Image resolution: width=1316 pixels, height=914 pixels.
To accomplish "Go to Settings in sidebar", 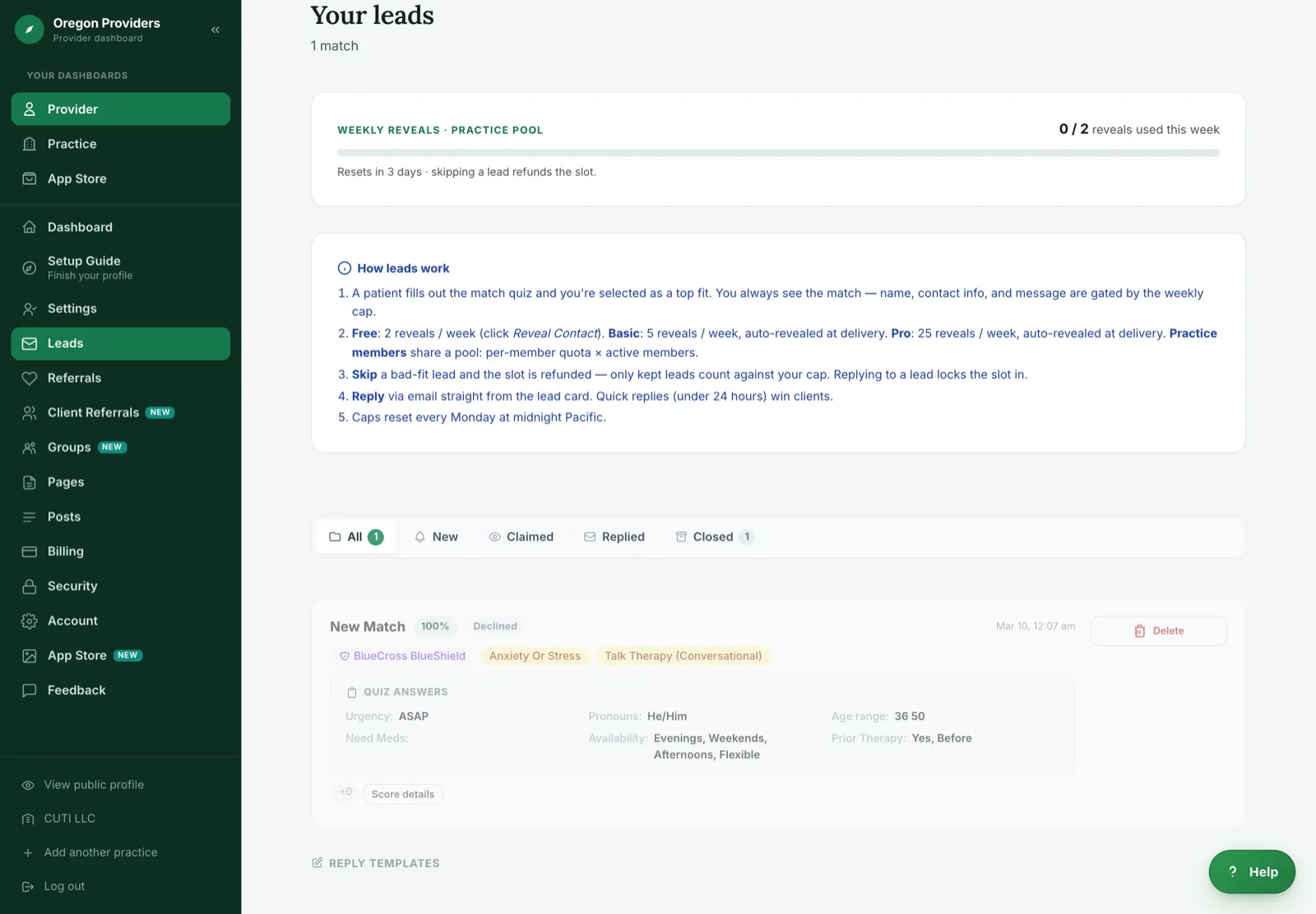I will (x=121, y=309).
